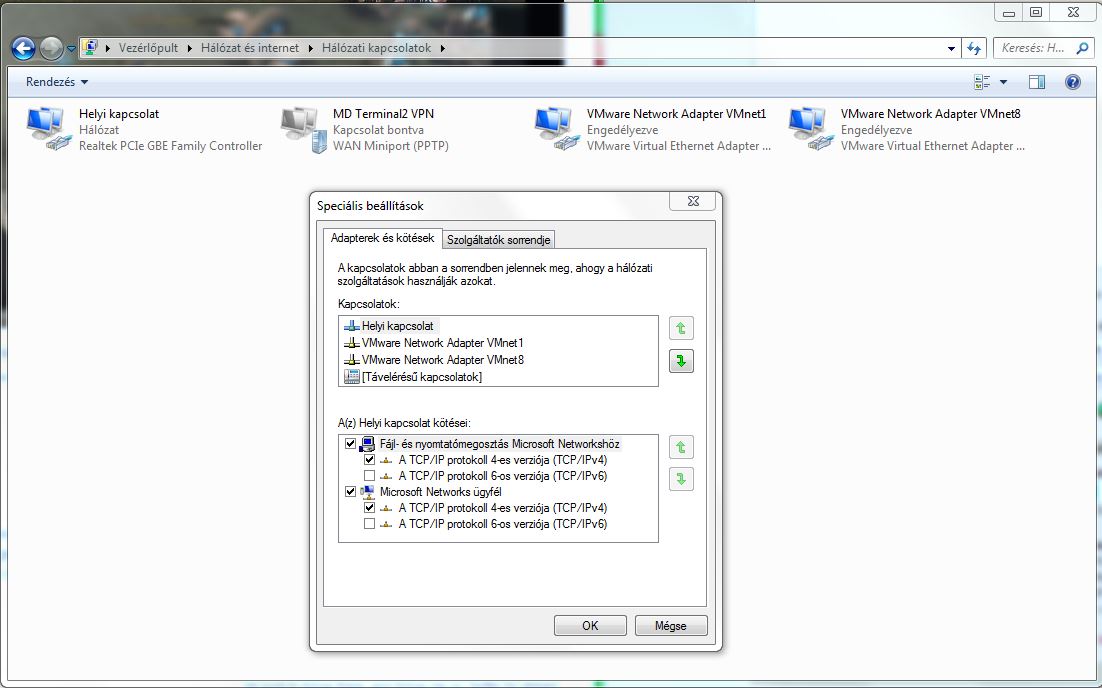Open the recent pages dropdown arrow
The image size is (1102, 688).
pyautogui.click(x=71, y=49)
